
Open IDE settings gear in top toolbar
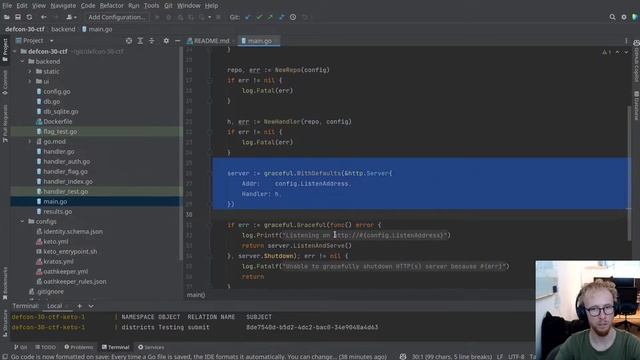pyautogui.click(x=624, y=17)
